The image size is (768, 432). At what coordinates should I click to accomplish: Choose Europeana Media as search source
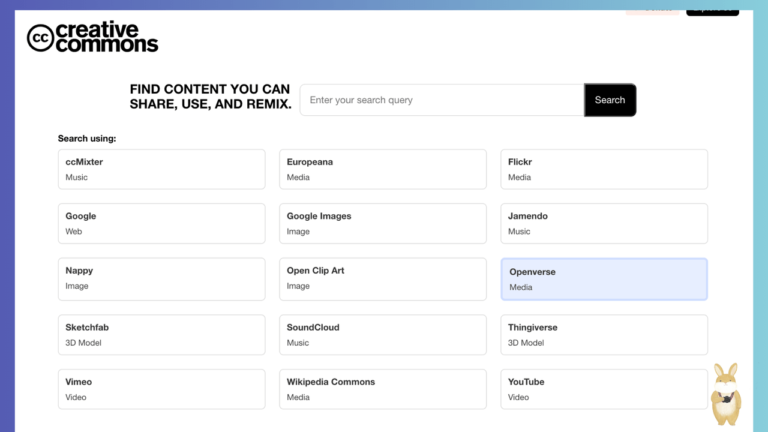coord(383,169)
